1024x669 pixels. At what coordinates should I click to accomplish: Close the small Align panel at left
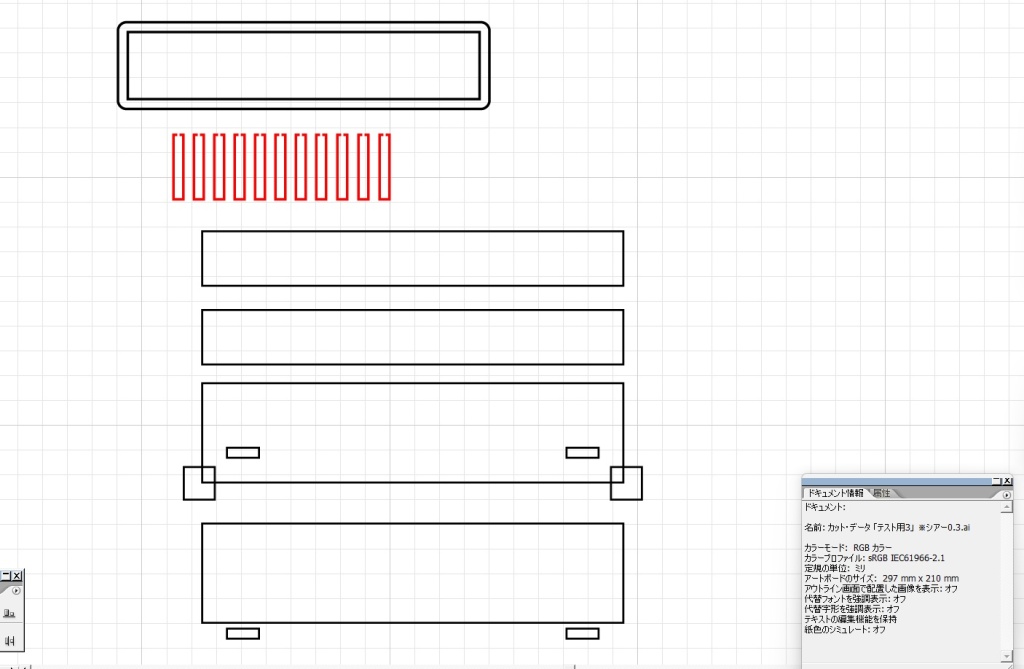17,576
